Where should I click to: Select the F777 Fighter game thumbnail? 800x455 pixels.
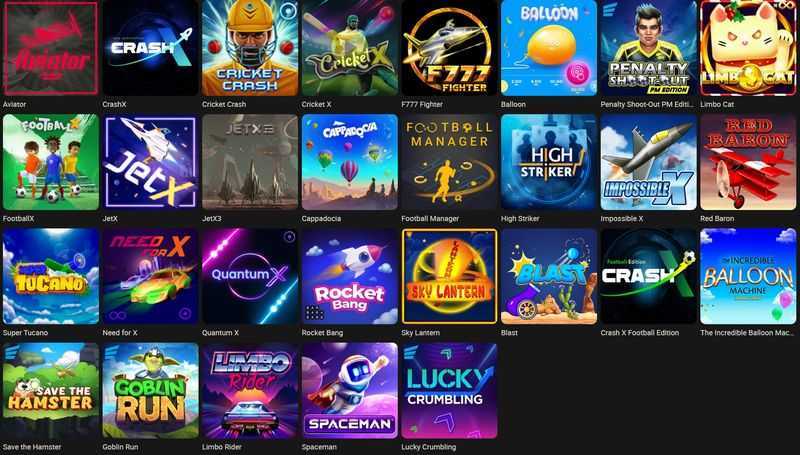coord(449,48)
